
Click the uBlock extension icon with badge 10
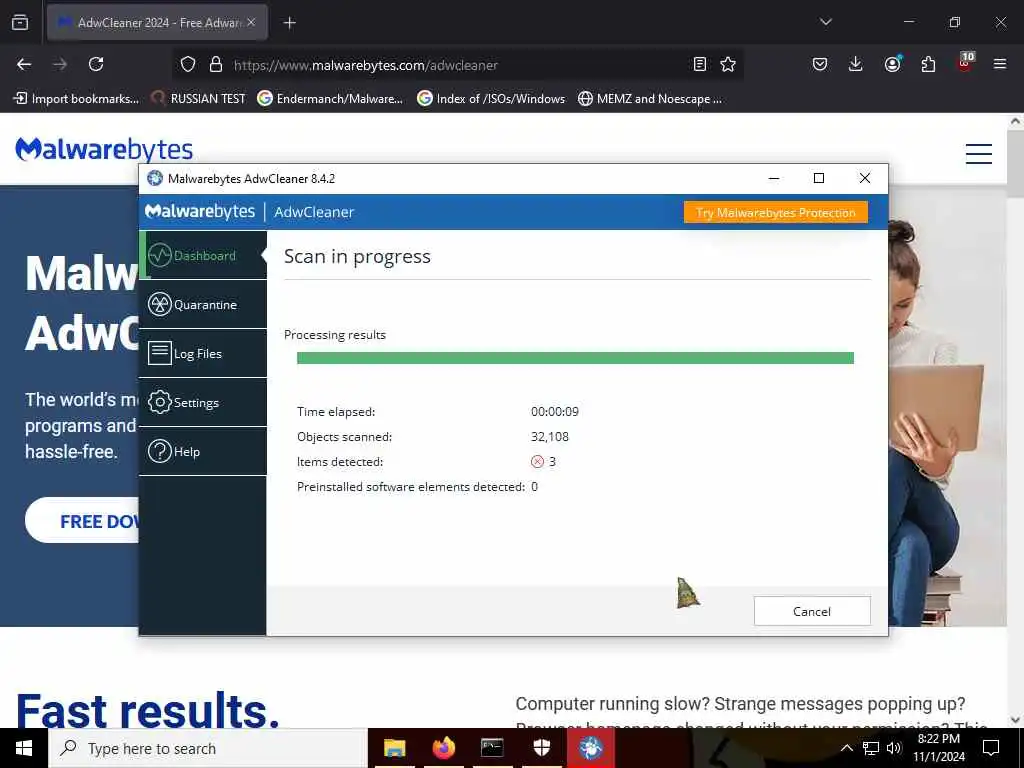pos(965,63)
